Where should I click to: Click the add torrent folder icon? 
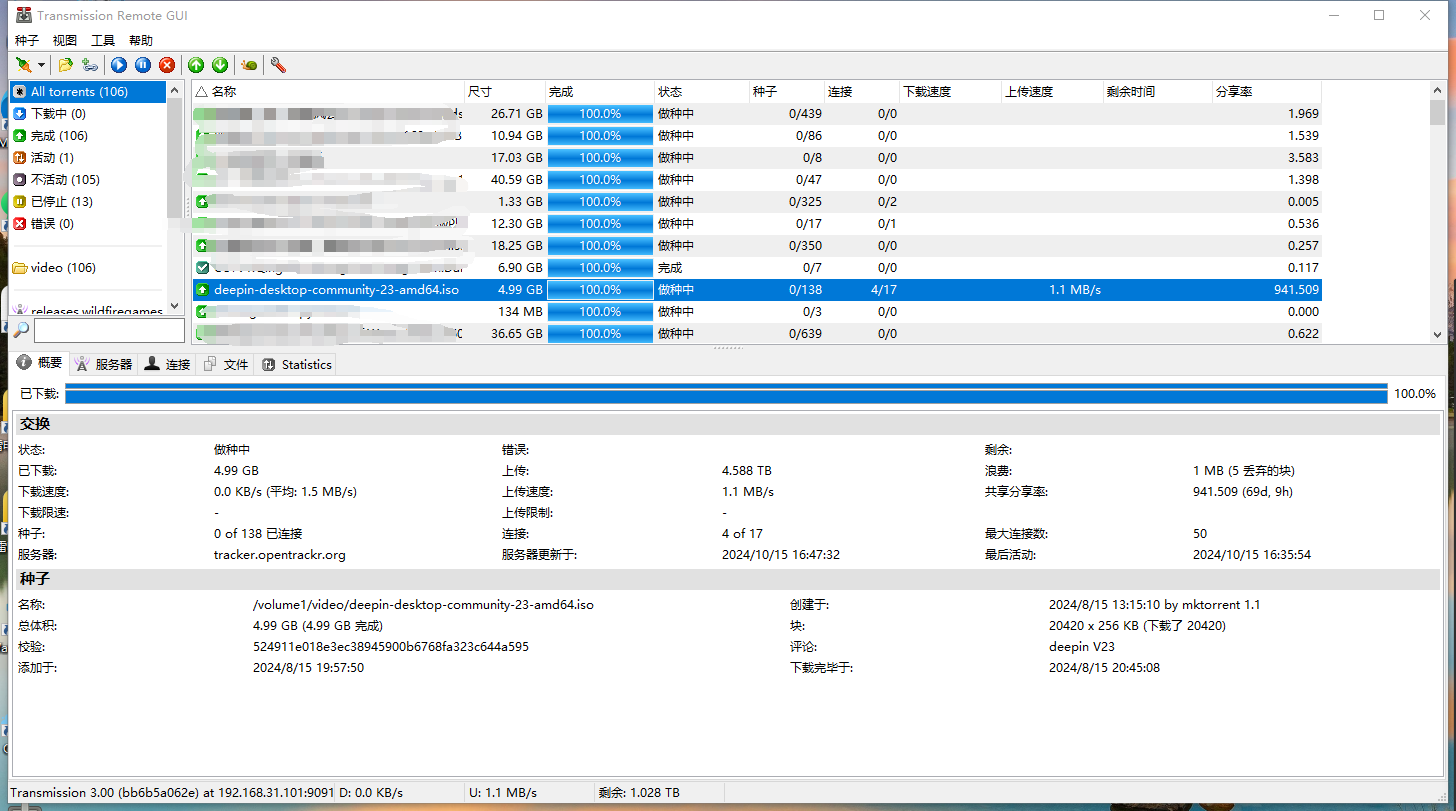tap(66, 65)
